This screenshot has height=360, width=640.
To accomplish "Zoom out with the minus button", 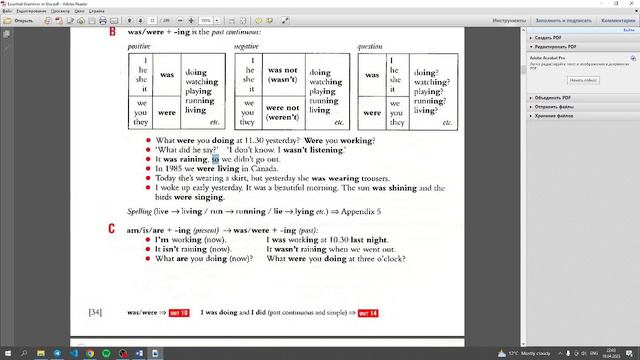I will (180, 20).
